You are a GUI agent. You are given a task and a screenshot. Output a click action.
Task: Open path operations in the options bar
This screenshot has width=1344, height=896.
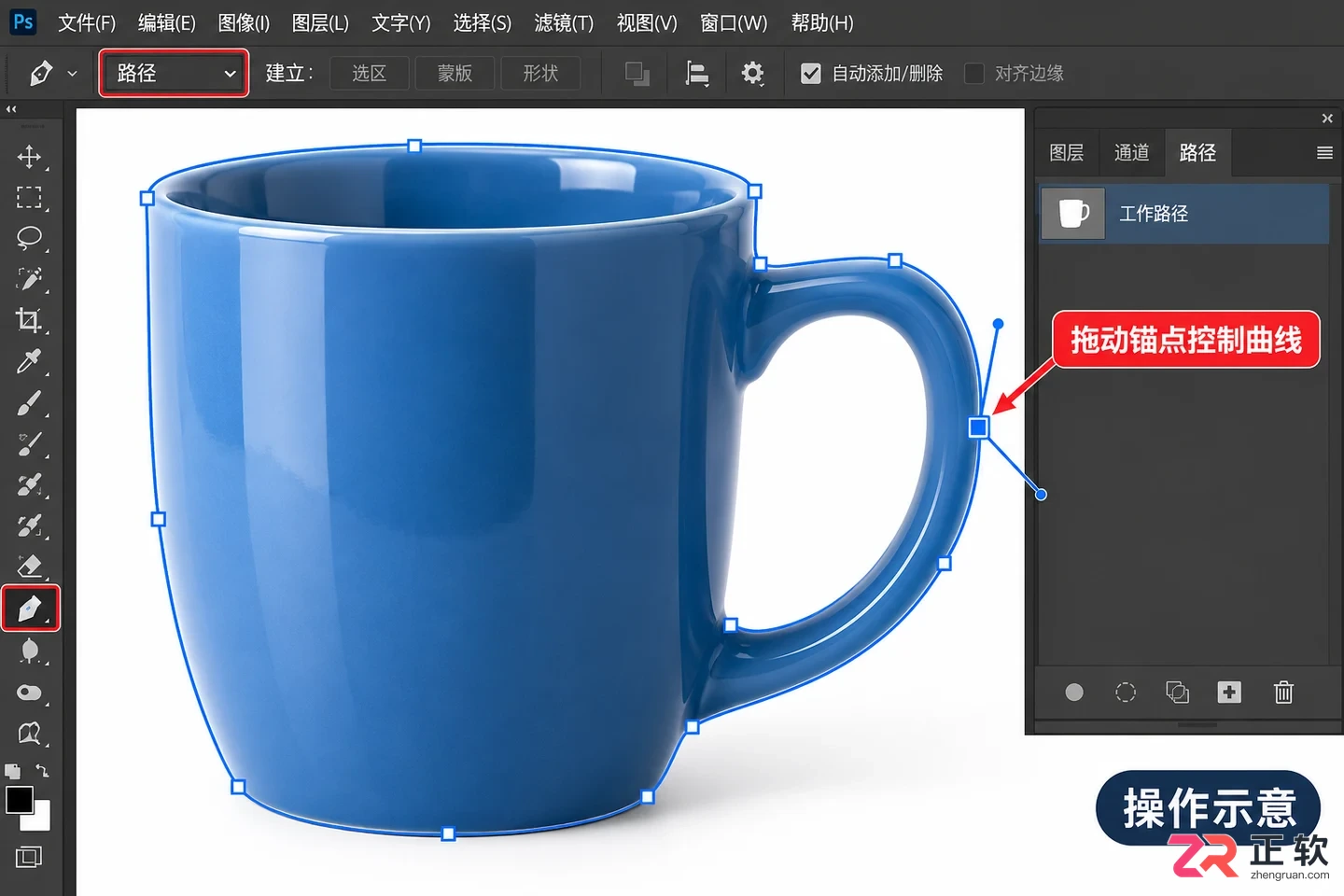pos(637,73)
